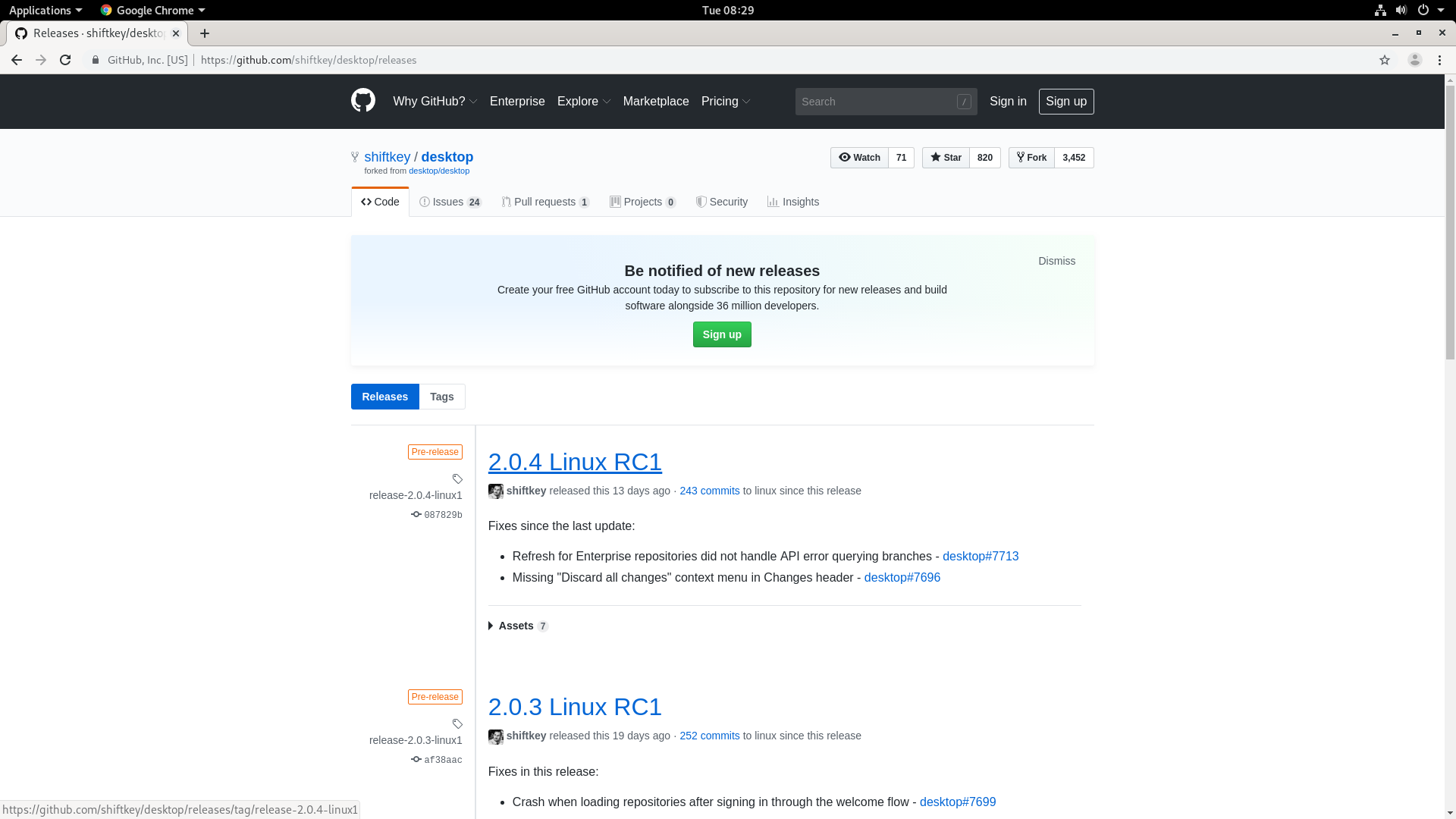
Task: Fork the repository
Action: click(1031, 158)
